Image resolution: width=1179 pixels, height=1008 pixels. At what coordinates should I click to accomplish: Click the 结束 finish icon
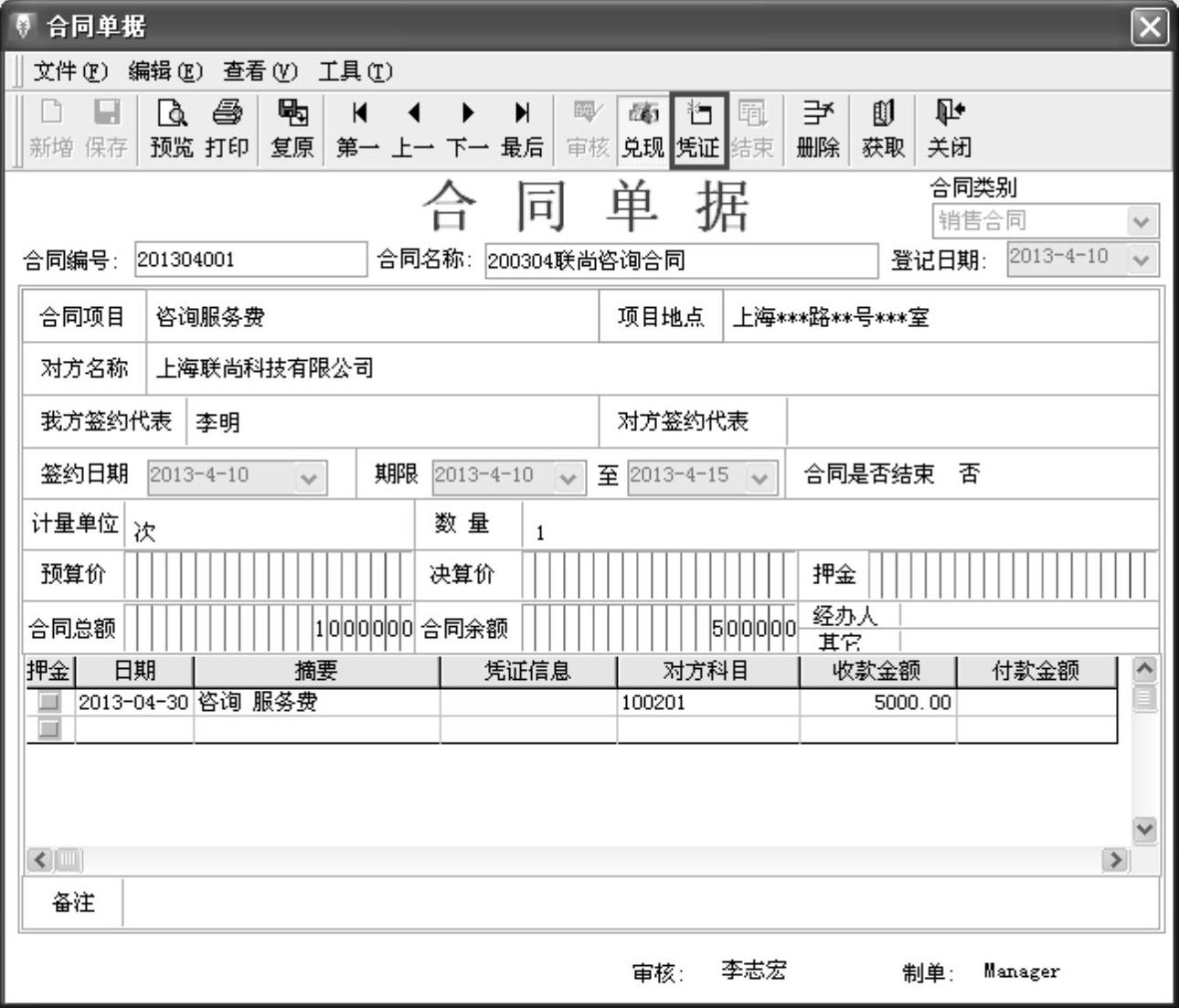[752, 129]
